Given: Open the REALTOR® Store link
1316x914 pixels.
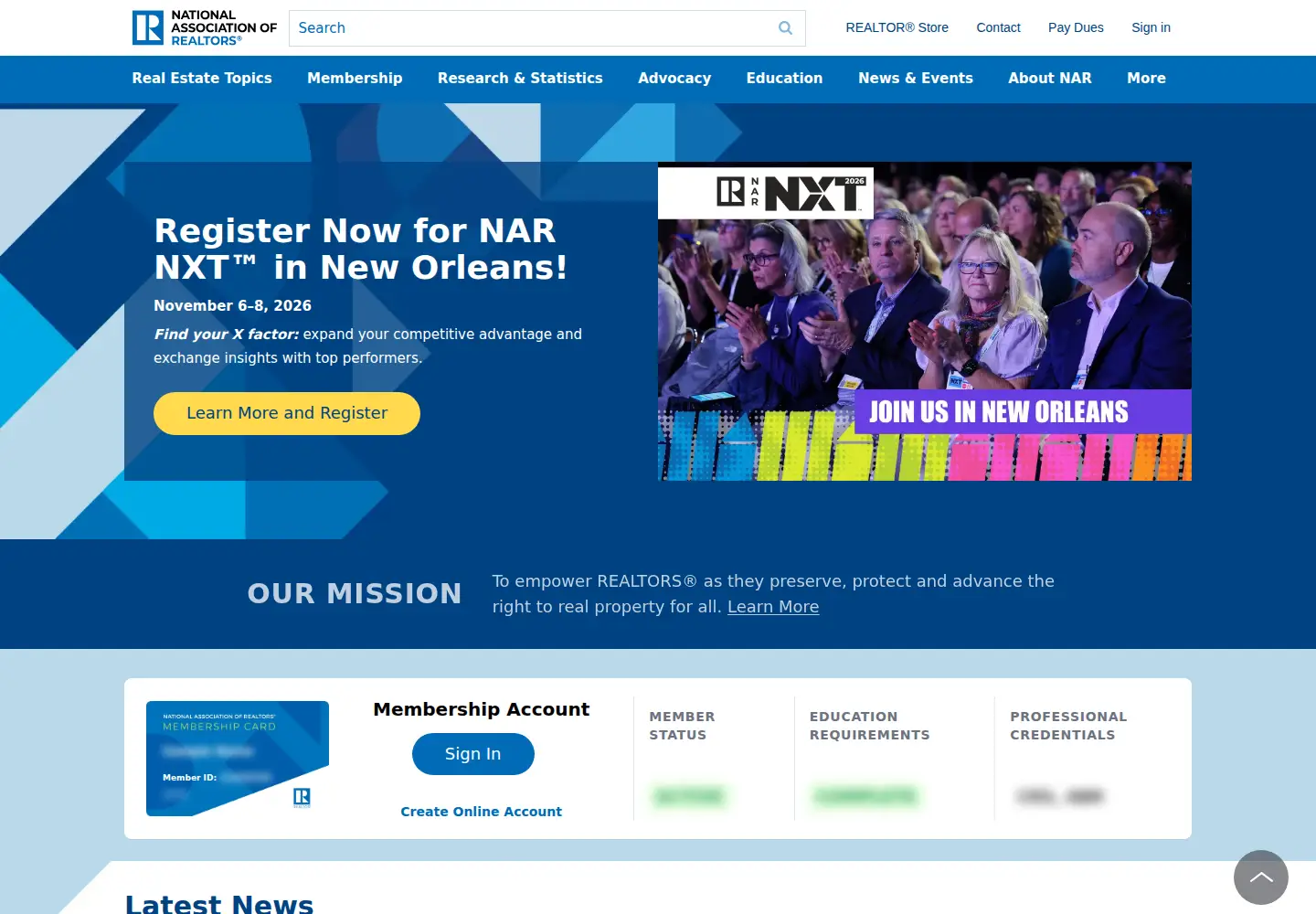Looking at the screenshot, I should (x=897, y=27).
